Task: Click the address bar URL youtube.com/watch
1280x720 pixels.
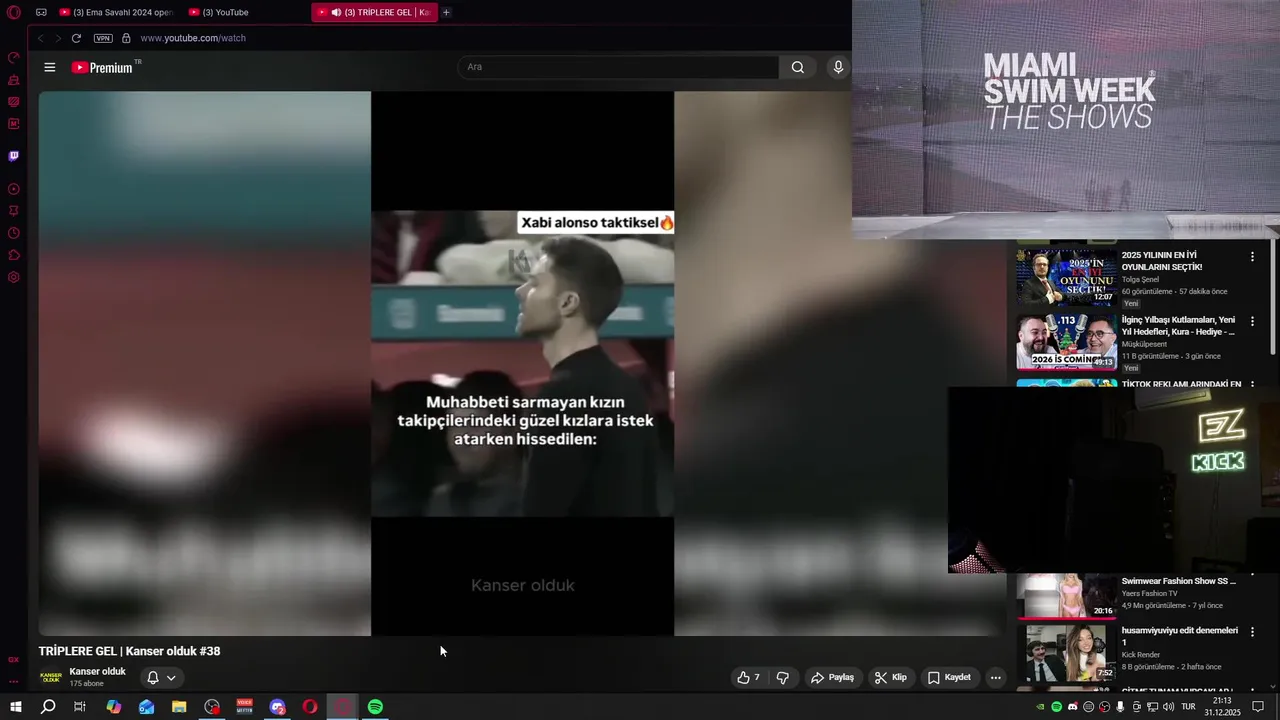Action: pyautogui.click(x=193, y=38)
